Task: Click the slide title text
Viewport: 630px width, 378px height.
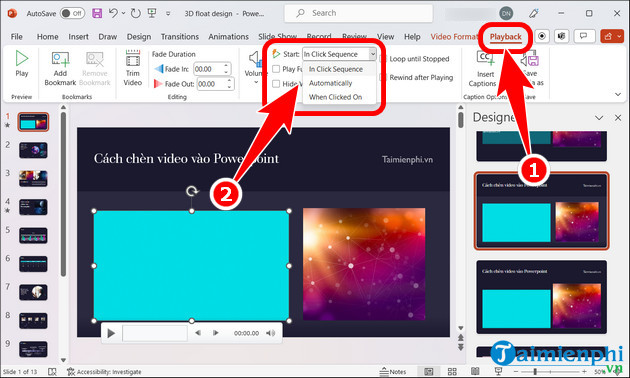Action: [186, 159]
